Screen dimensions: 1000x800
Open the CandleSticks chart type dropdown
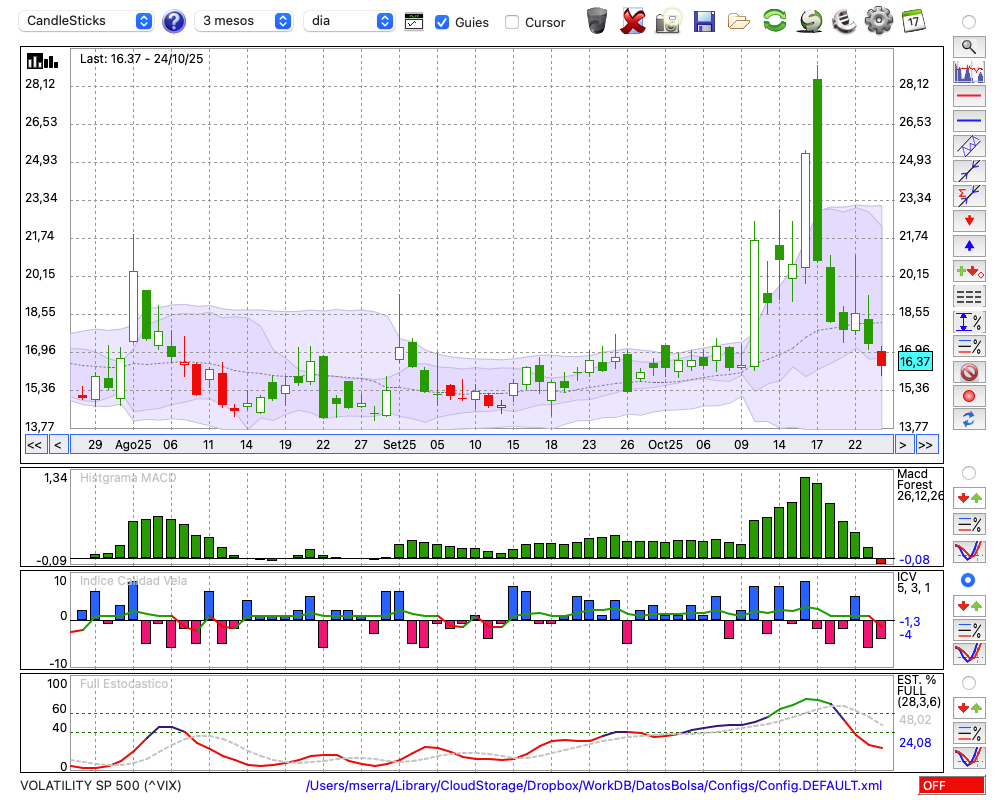click(88, 21)
